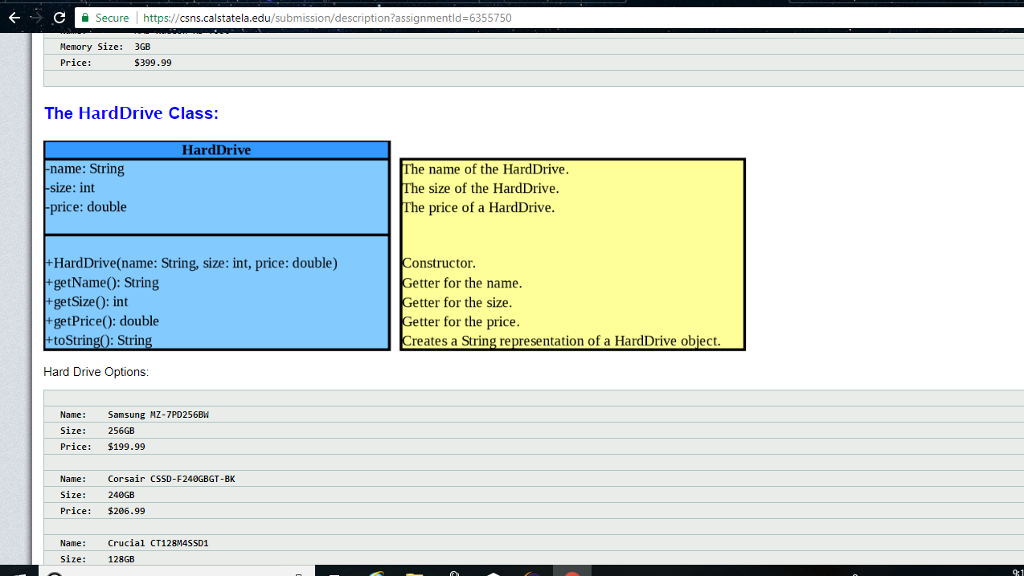Click the '-name: String' attribute row

point(85,168)
